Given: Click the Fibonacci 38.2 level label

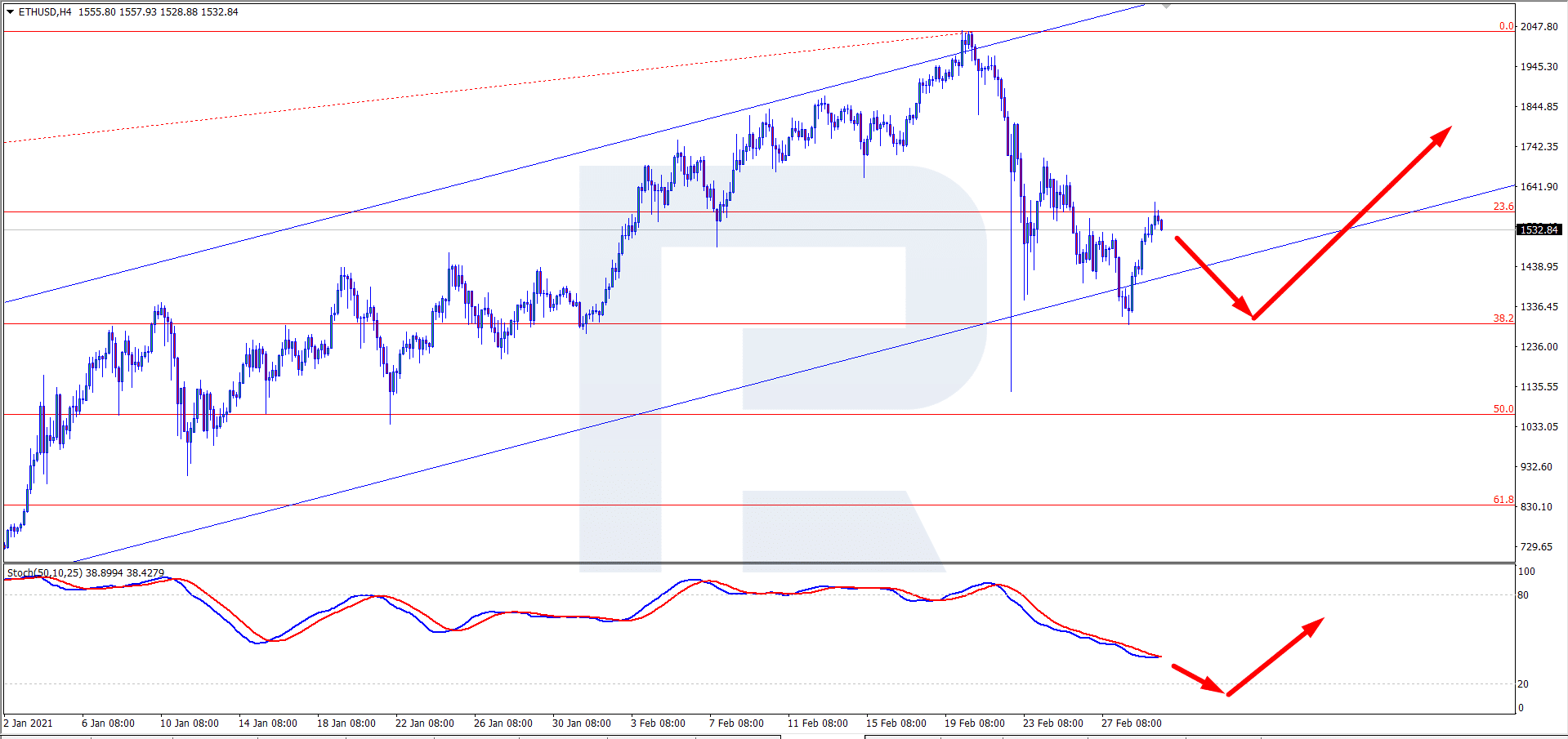Looking at the screenshot, I should click(1503, 318).
